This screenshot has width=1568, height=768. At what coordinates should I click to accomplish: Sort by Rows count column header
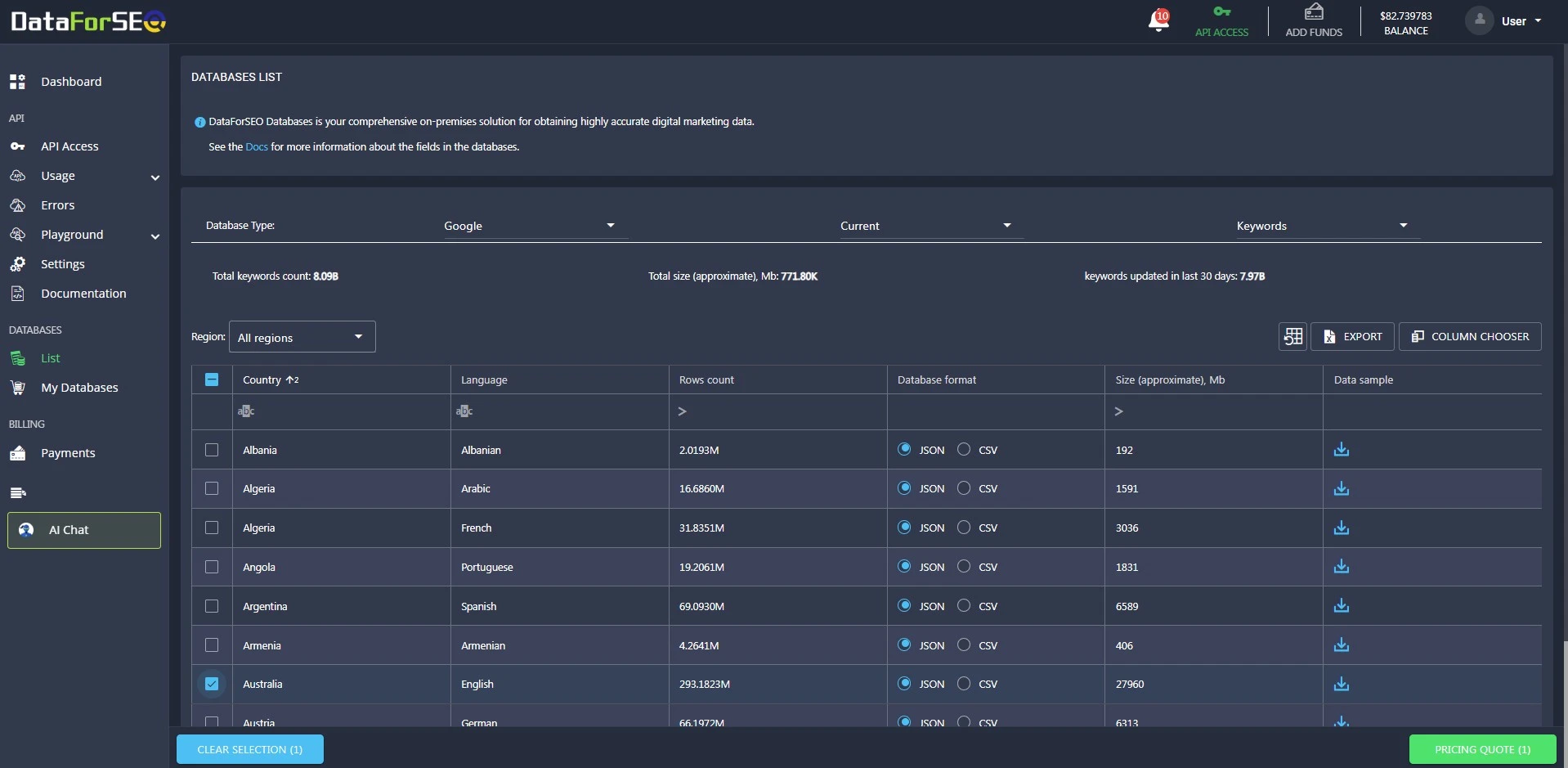(x=706, y=380)
